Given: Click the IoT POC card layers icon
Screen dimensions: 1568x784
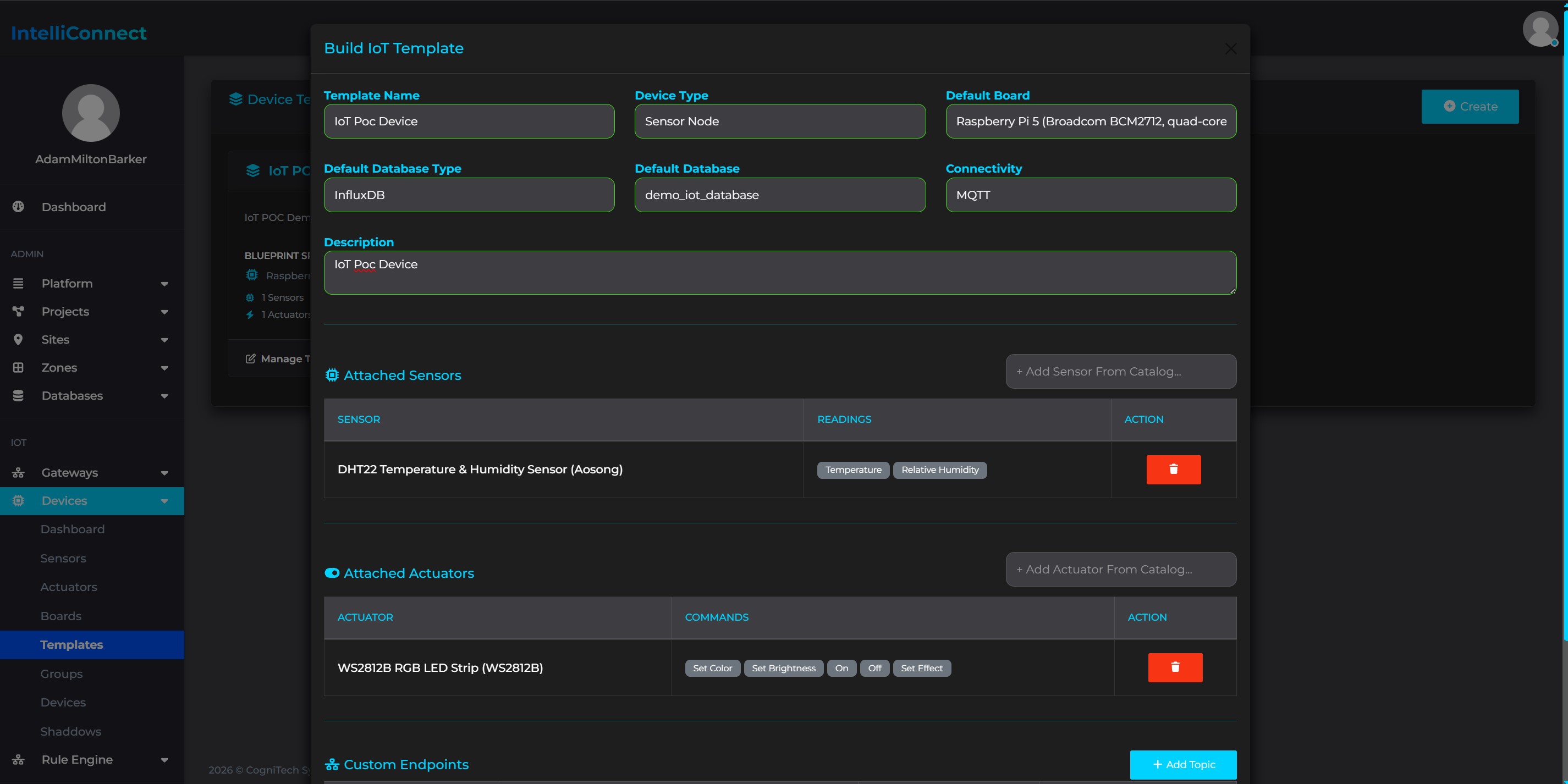Looking at the screenshot, I should point(252,170).
